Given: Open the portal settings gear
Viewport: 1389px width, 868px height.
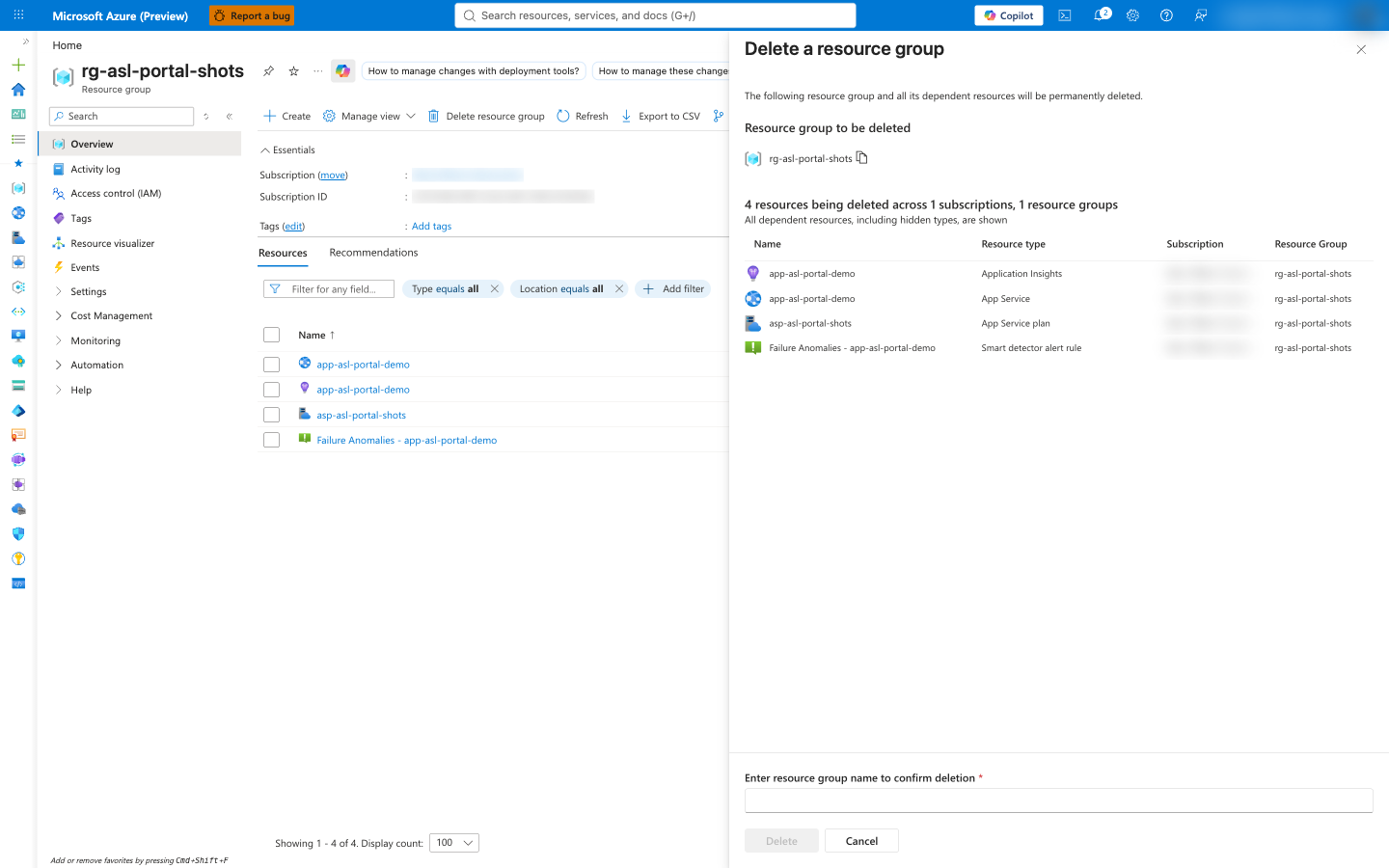Looking at the screenshot, I should coord(1133,15).
